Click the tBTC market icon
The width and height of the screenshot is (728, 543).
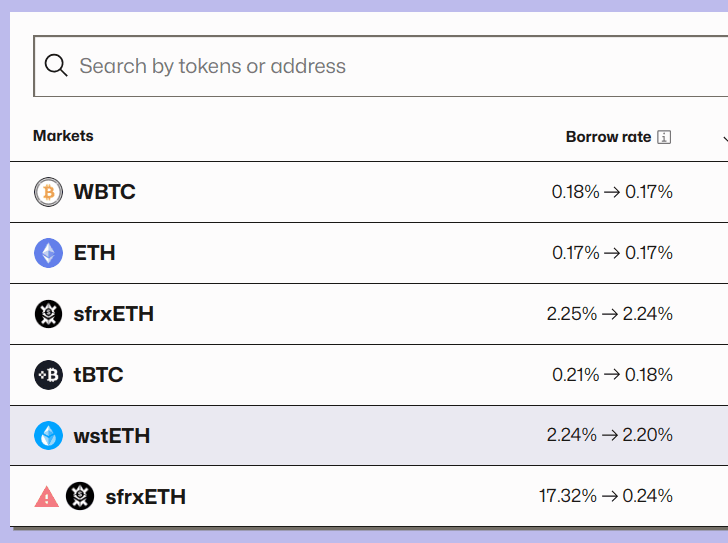48,375
